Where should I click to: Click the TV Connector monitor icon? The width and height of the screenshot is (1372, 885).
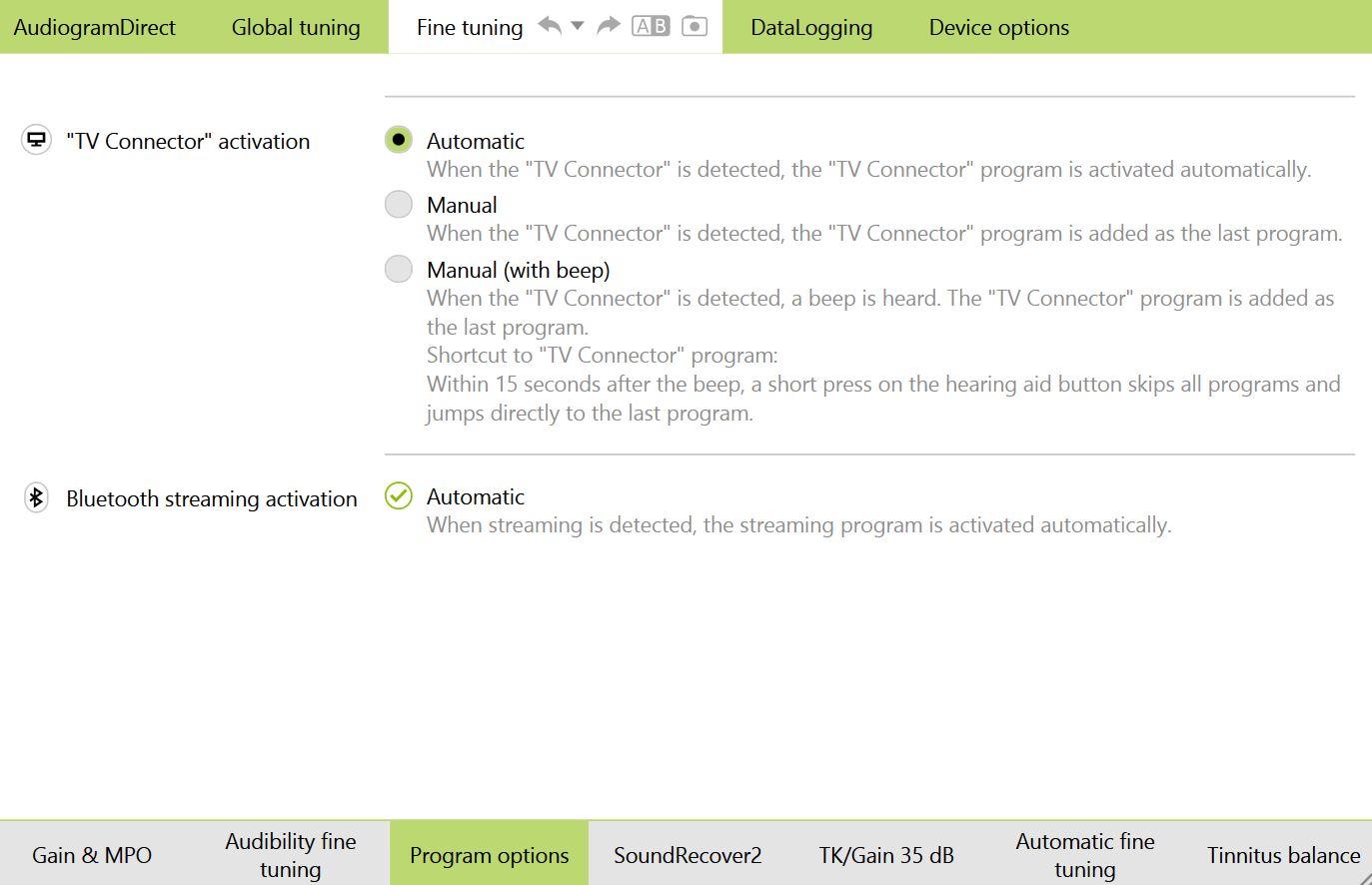pos(36,140)
